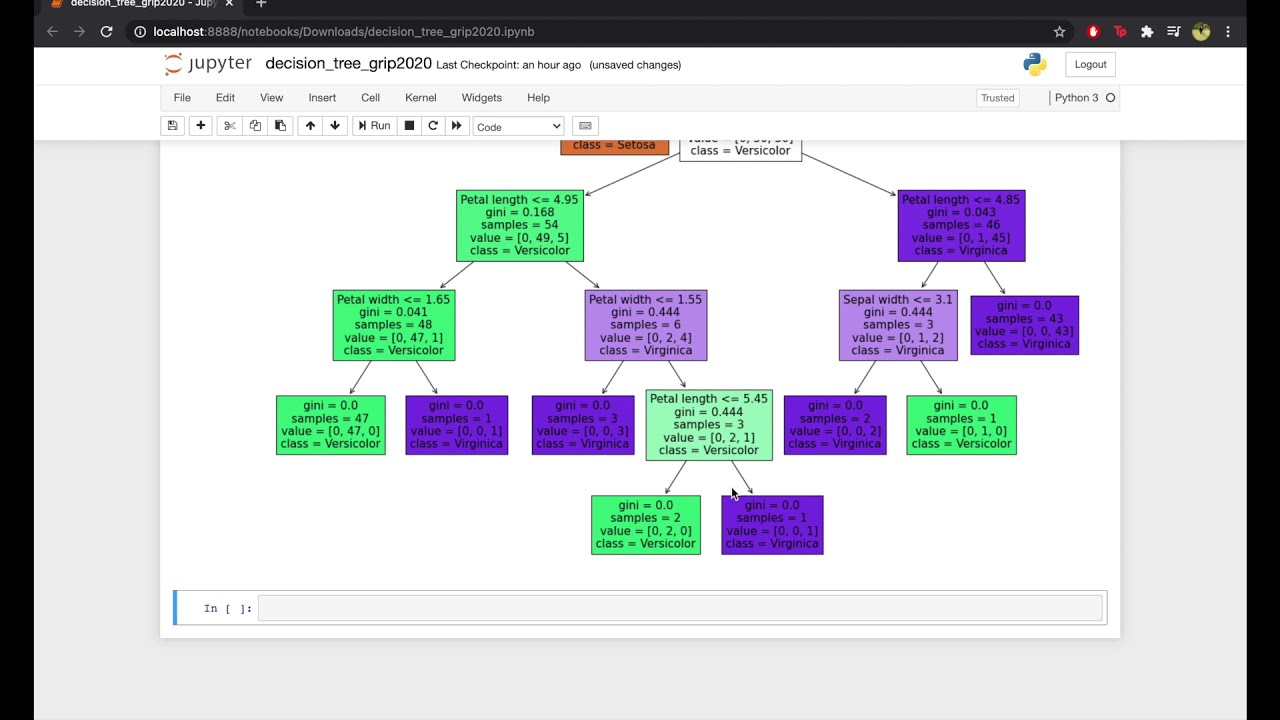Viewport: 1280px width, 720px height.
Task: Click leaf node with samples = 47
Action: click(x=330, y=425)
